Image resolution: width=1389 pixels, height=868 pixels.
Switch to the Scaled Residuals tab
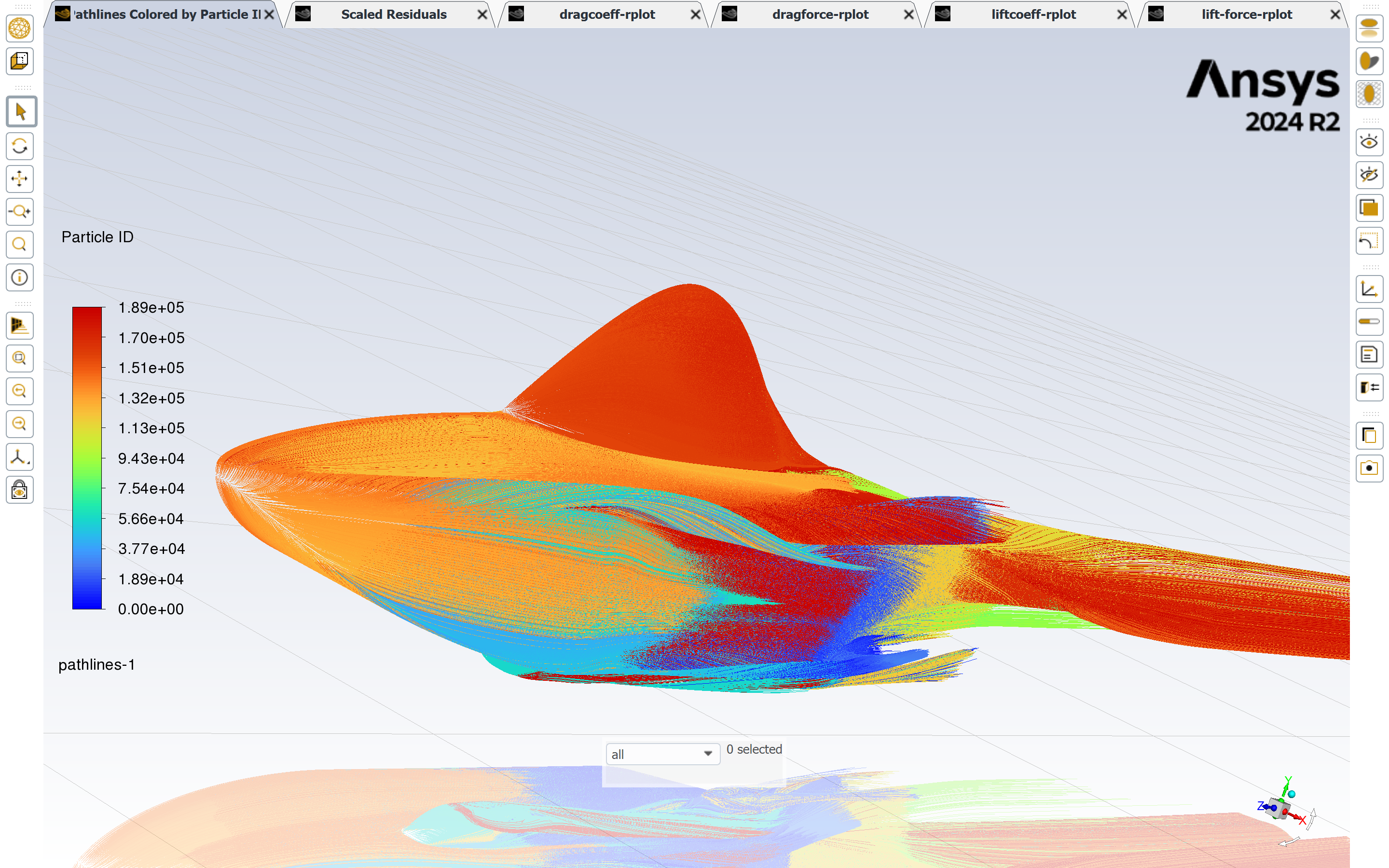pyautogui.click(x=393, y=14)
